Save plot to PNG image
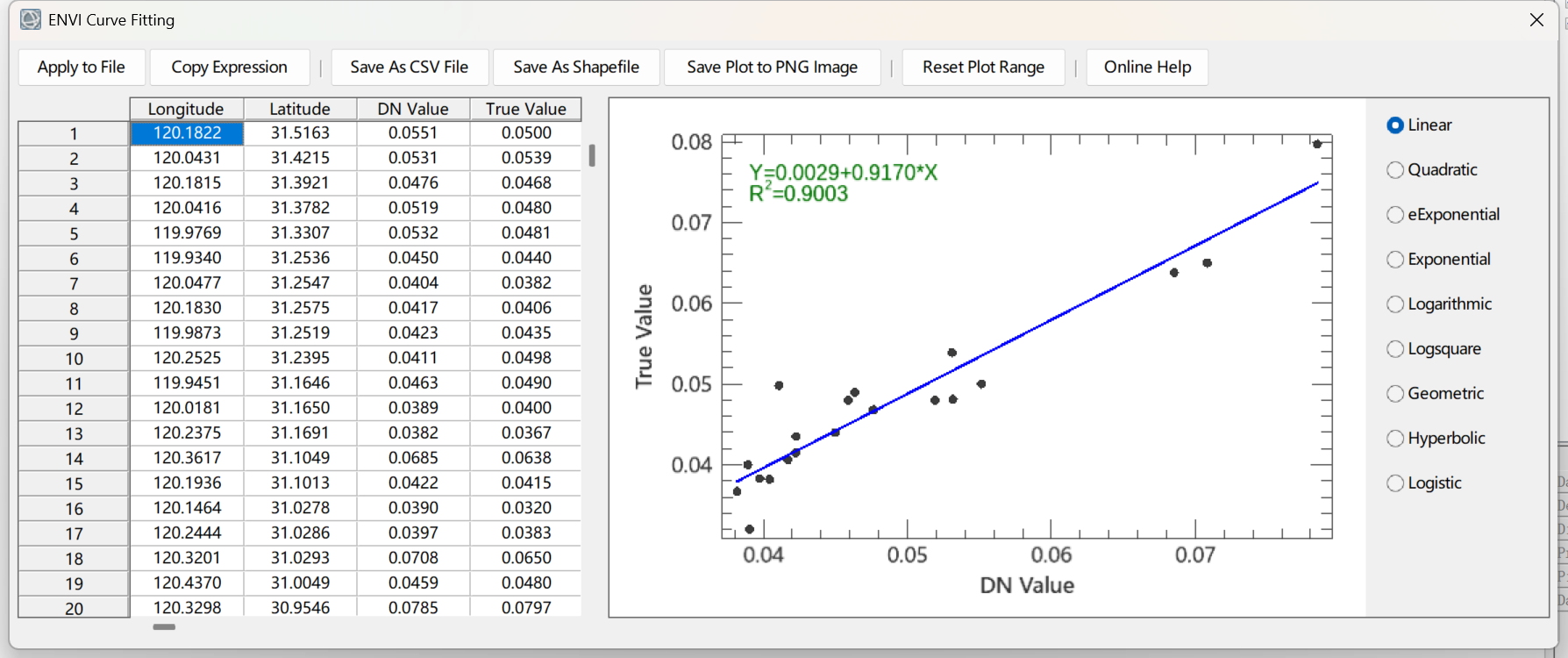1568x658 pixels. (x=773, y=67)
